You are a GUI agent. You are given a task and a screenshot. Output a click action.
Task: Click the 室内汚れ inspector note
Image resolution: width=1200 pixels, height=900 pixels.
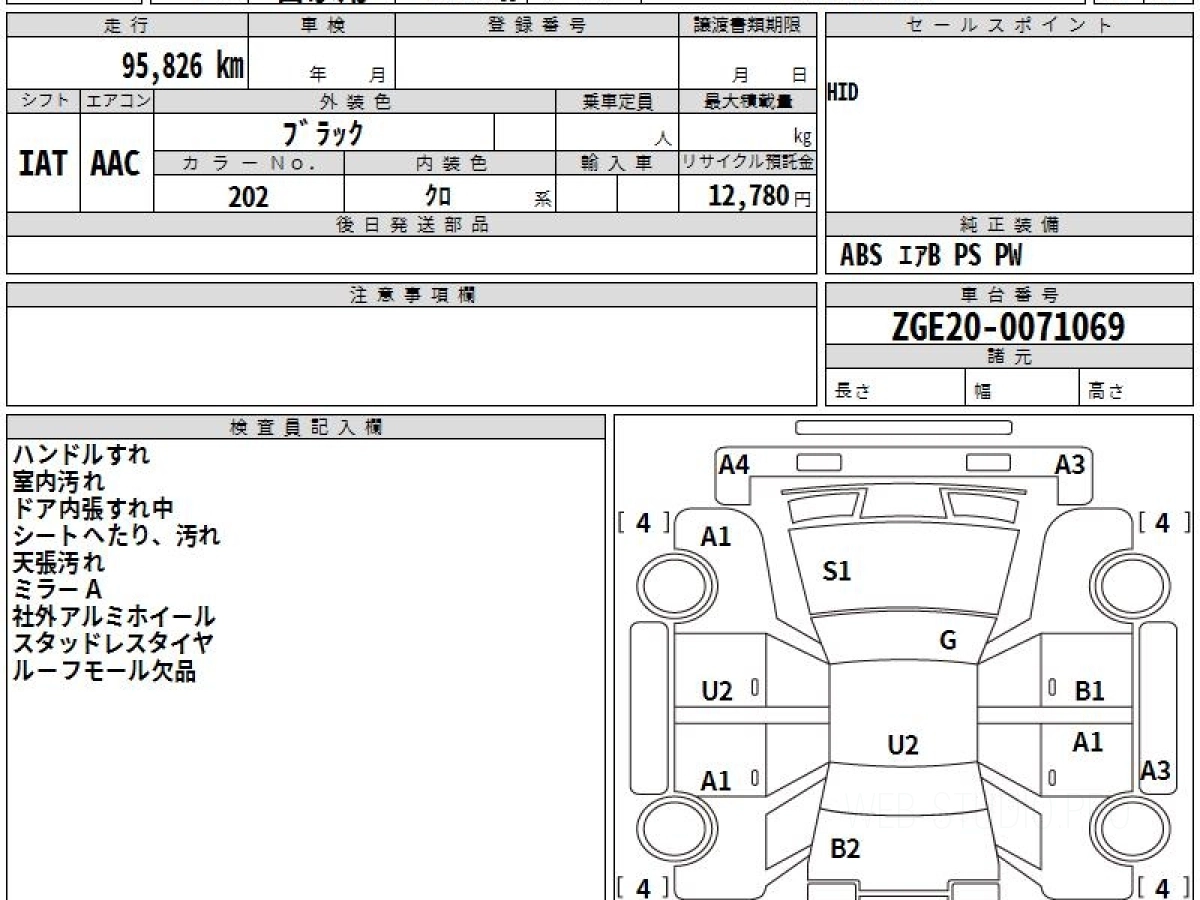click(x=58, y=481)
